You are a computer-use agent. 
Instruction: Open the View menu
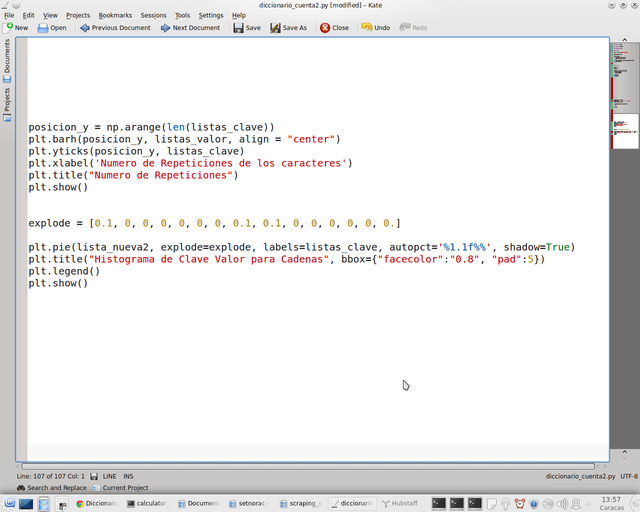[50, 16]
